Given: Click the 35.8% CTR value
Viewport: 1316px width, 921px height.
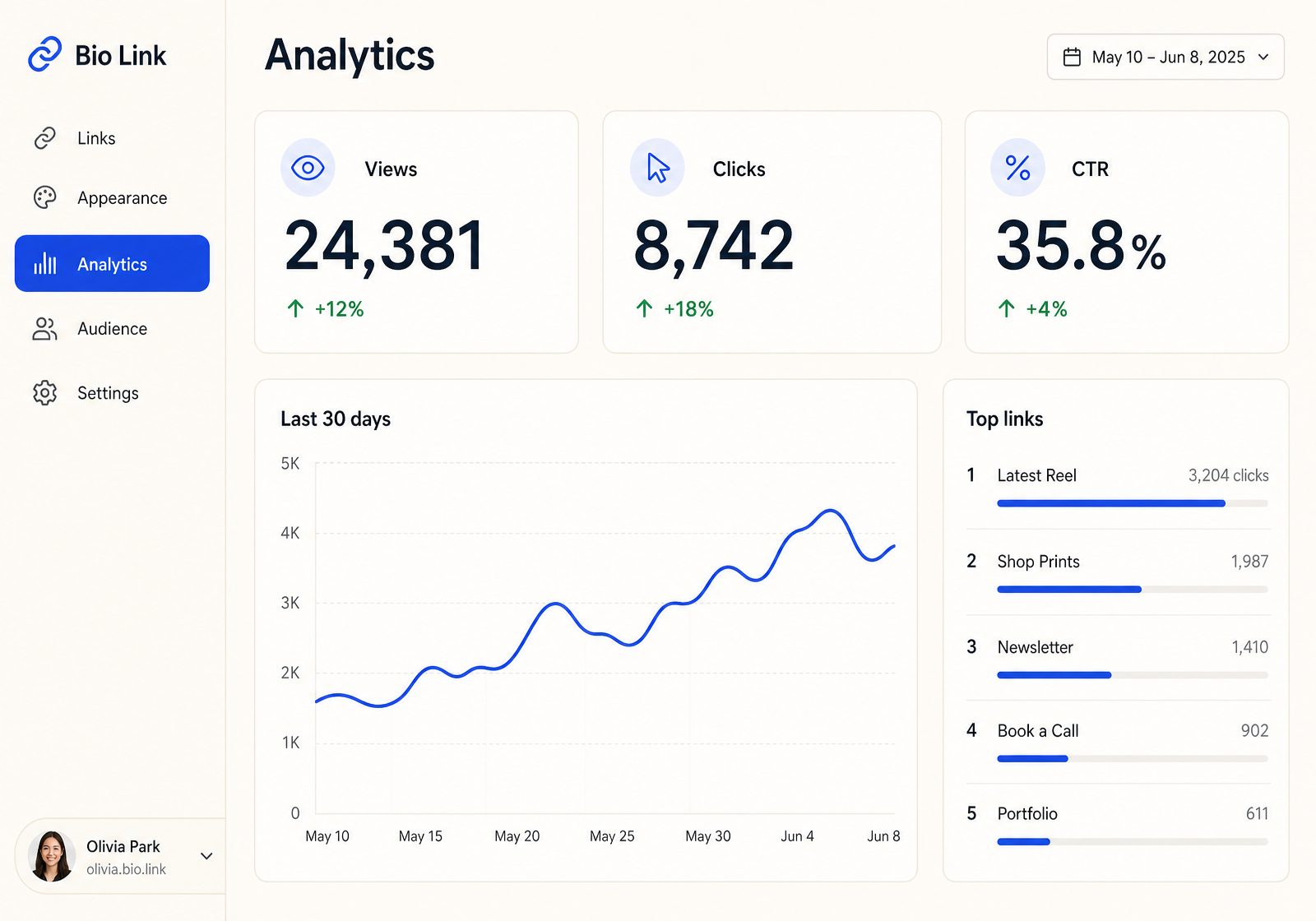Looking at the screenshot, I should click(1081, 246).
